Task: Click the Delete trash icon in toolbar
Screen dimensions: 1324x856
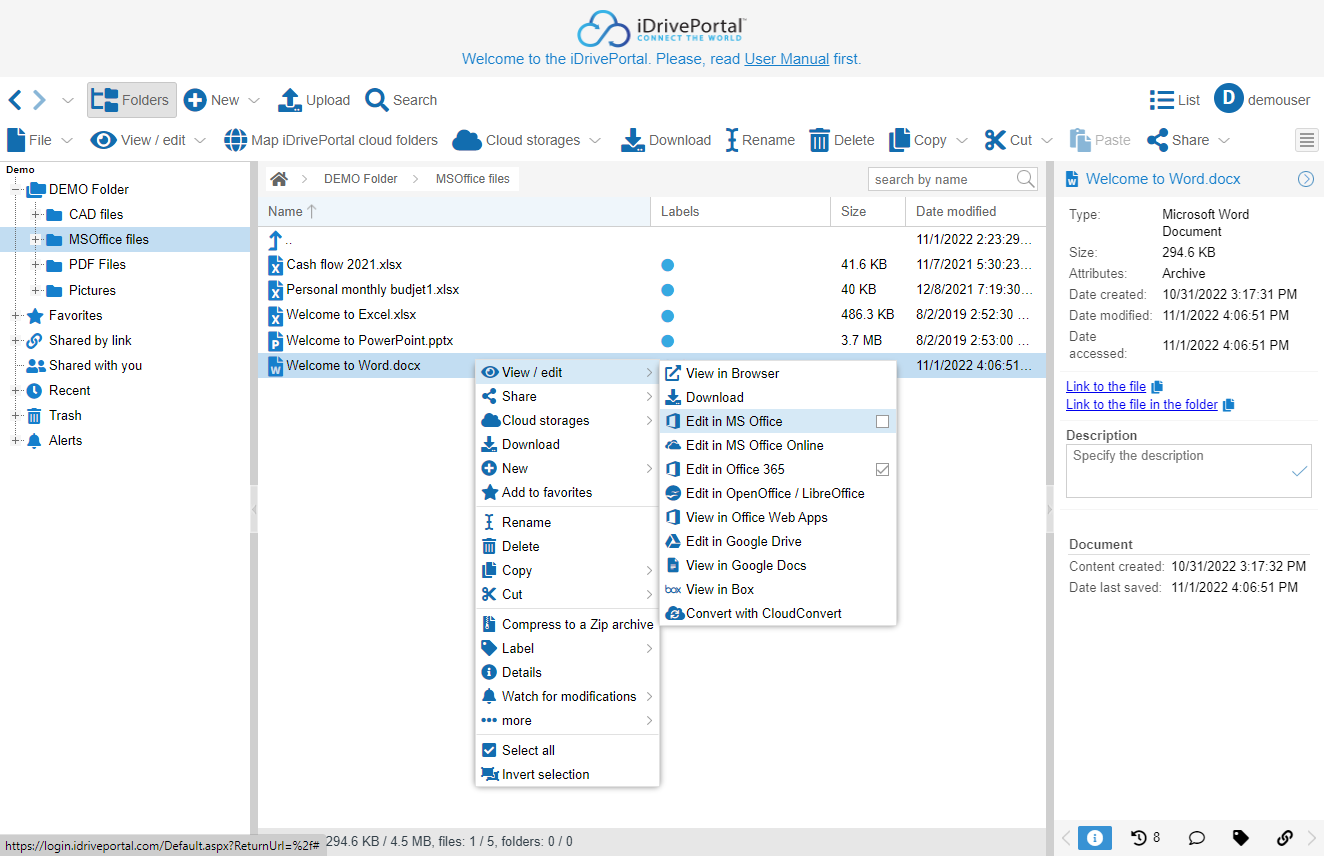Action: coord(819,140)
